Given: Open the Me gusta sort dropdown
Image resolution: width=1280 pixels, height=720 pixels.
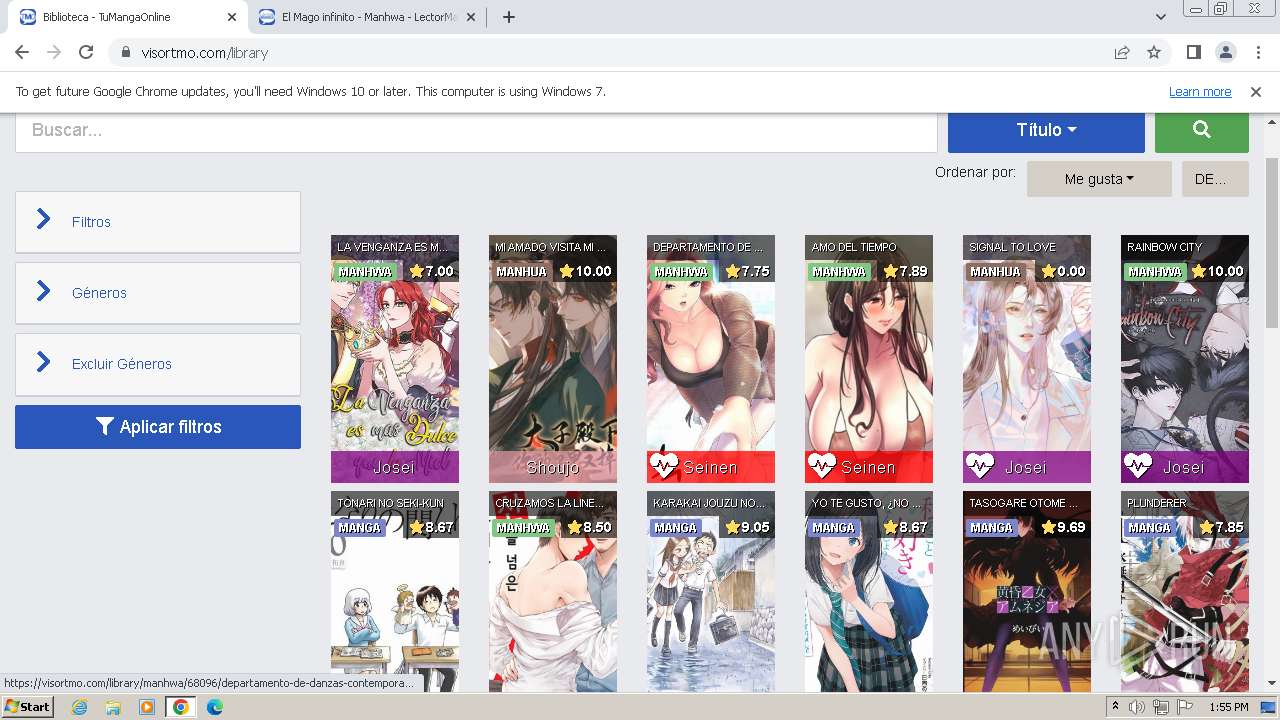Looking at the screenshot, I should [1099, 179].
